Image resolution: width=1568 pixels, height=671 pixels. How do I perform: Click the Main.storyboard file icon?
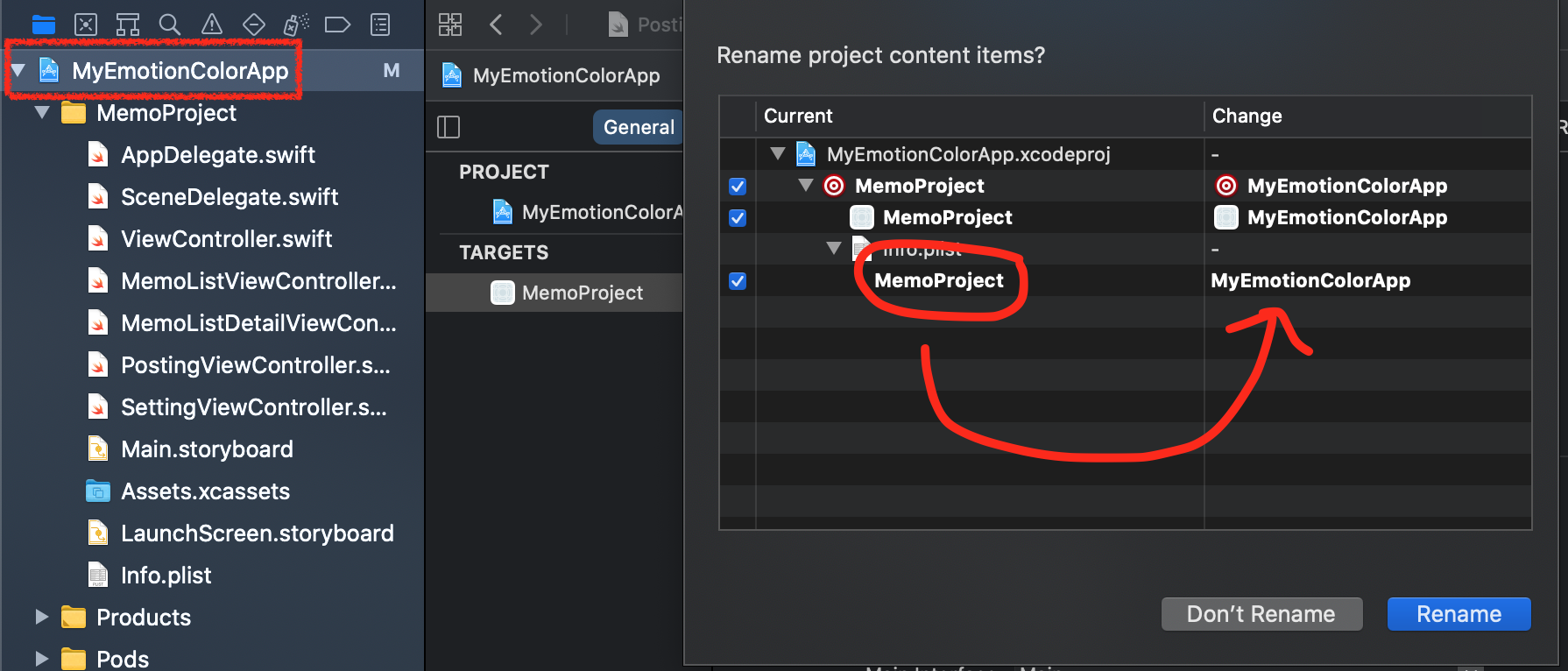click(x=98, y=449)
